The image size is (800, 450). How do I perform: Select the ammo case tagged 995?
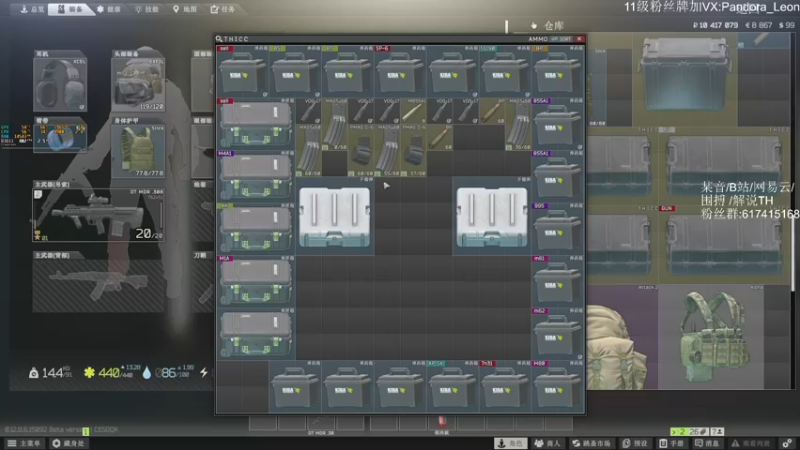[x=557, y=229]
